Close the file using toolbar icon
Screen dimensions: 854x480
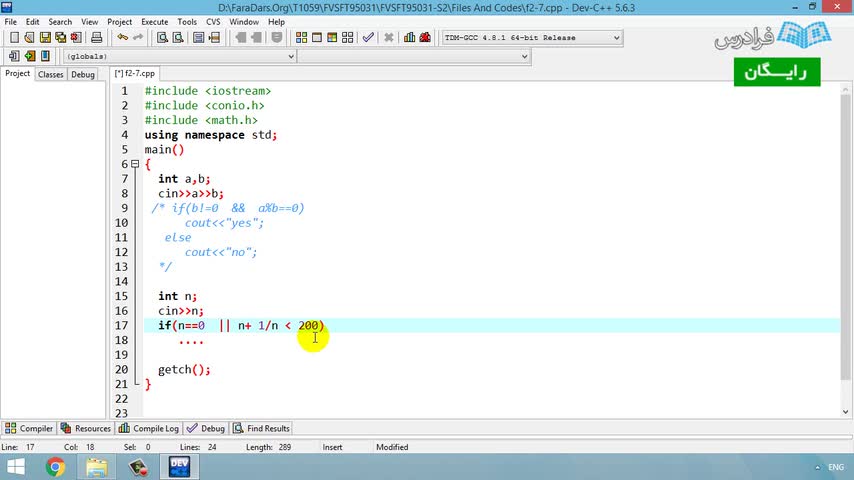pyautogui.click(x=76, y=38)
